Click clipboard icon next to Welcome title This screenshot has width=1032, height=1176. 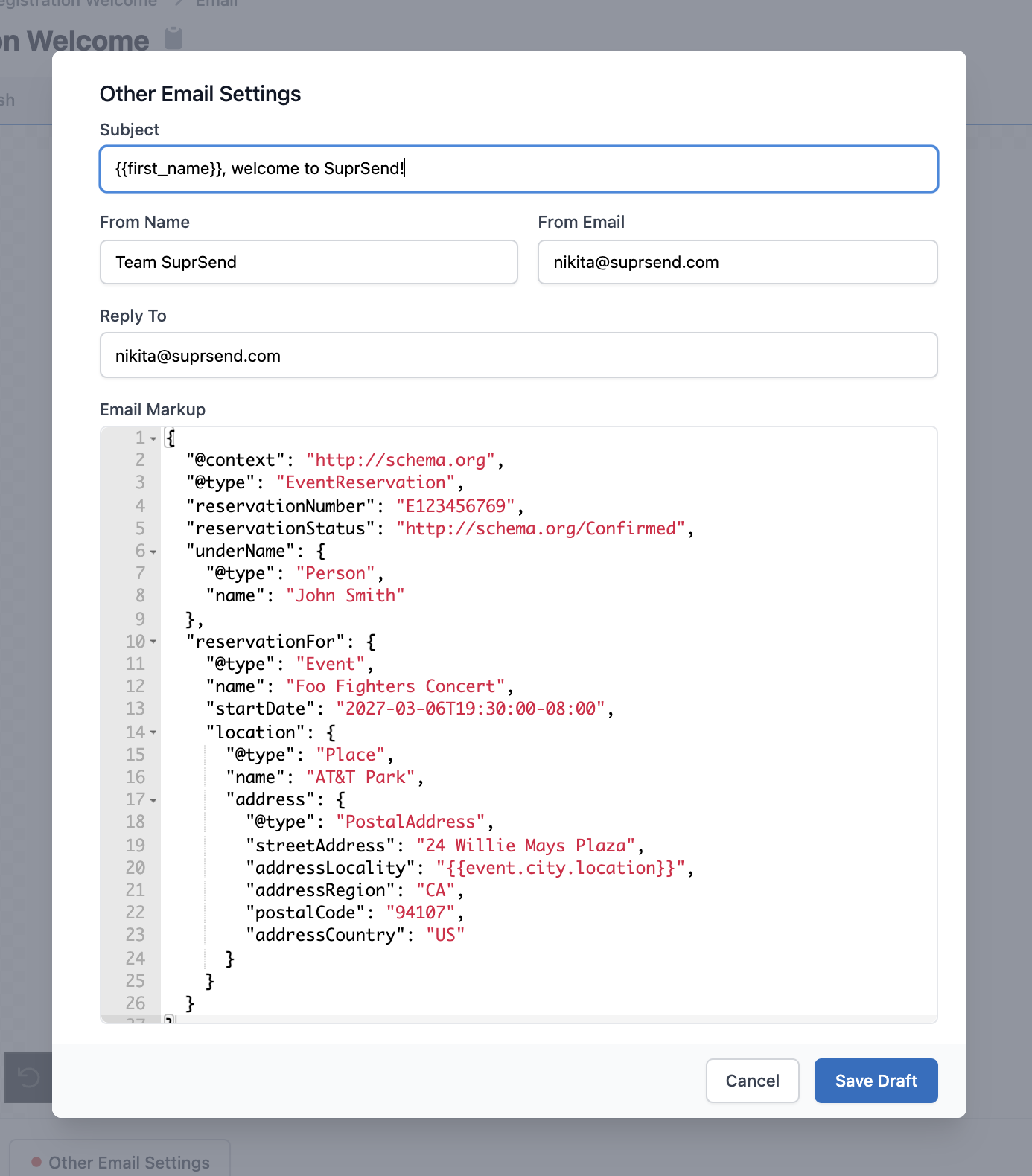click(x=173, y=38)
